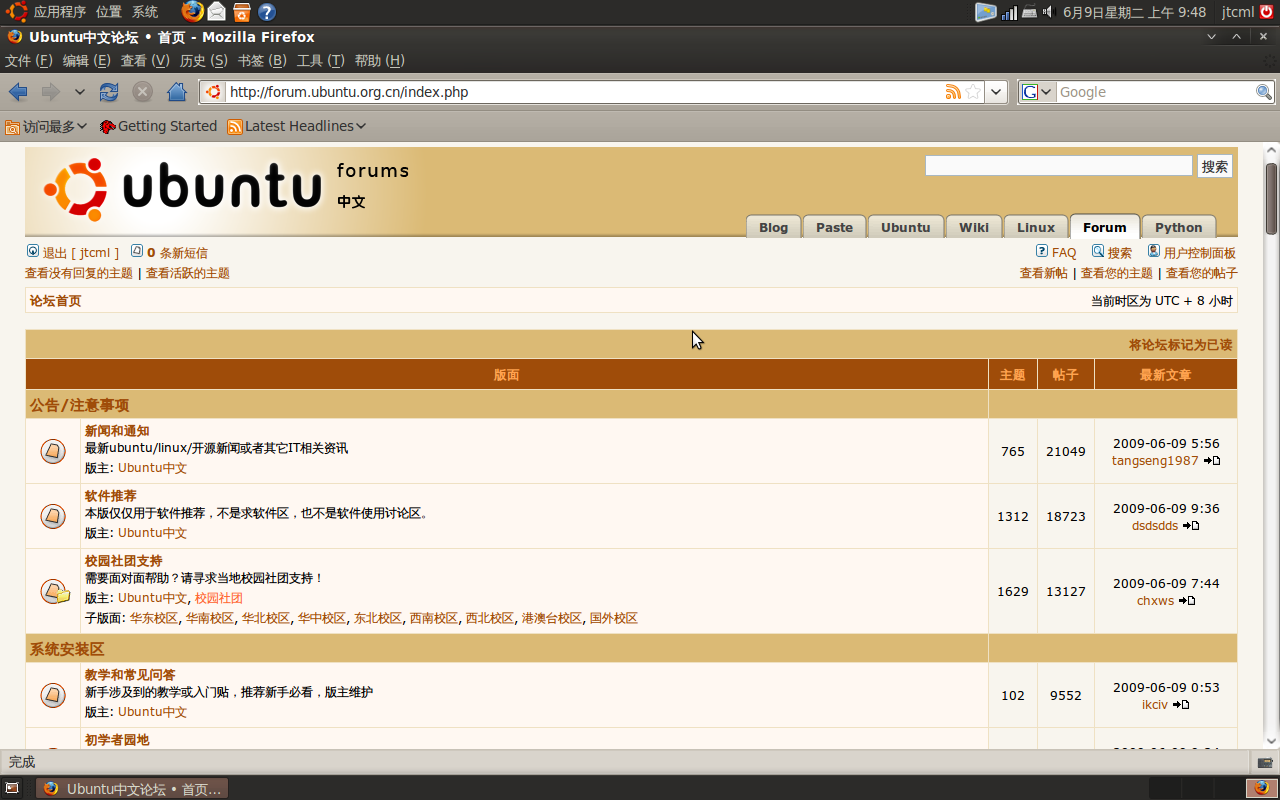Click the forum search text field
This screenshot has width=1280, height=800.
pyautogui.click(x=1058, y=166)
